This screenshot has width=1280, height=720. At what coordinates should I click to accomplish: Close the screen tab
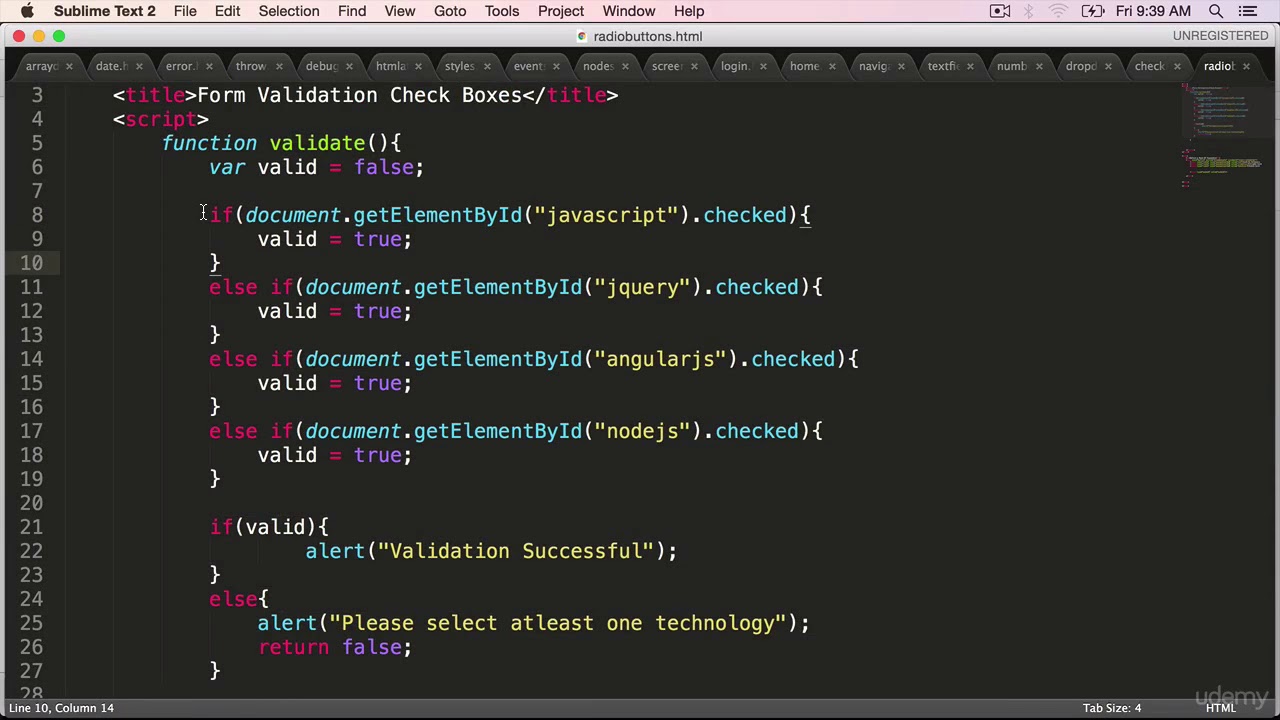coord(694,67)
